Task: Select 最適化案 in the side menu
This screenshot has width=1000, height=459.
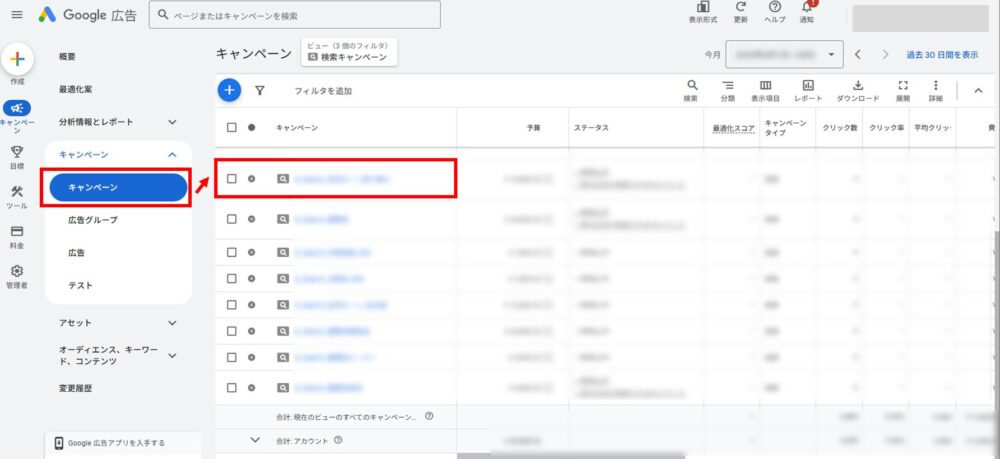Action: 76,90
